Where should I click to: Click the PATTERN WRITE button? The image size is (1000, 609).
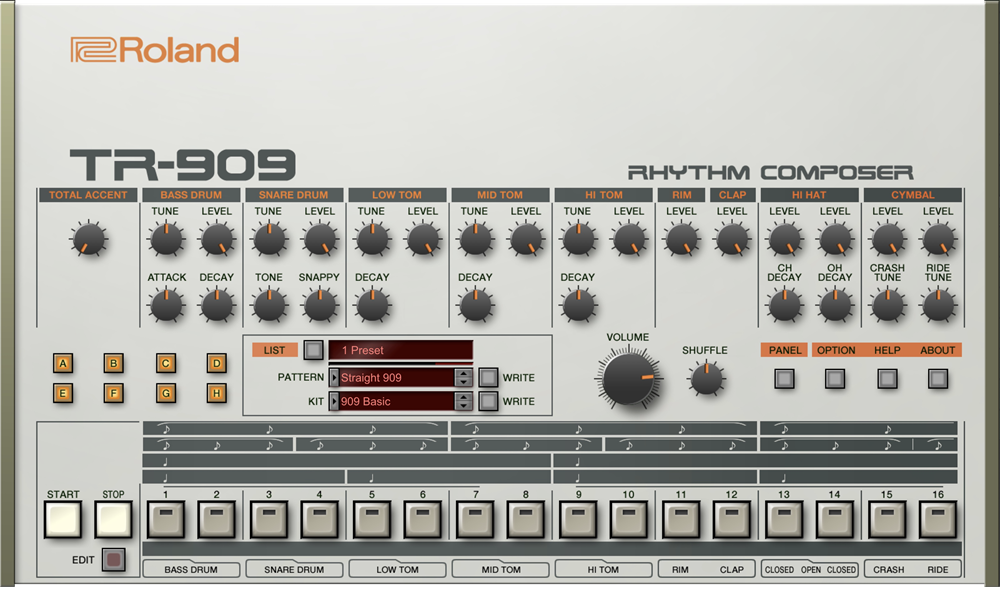click(x=488, y=377)
